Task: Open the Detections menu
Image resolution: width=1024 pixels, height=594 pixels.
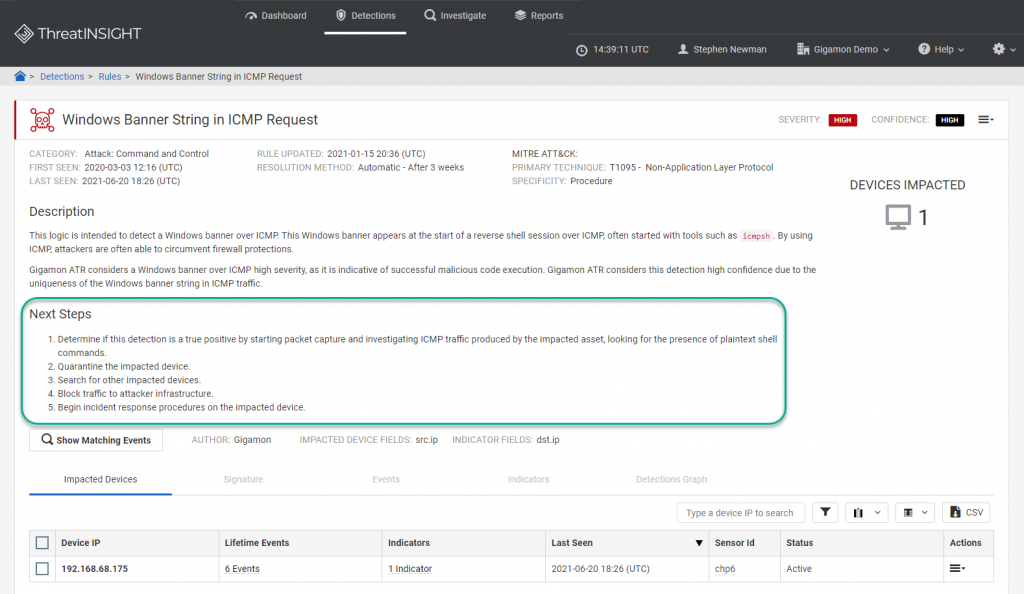Action: pyautogui.click(x=366, y=16)
